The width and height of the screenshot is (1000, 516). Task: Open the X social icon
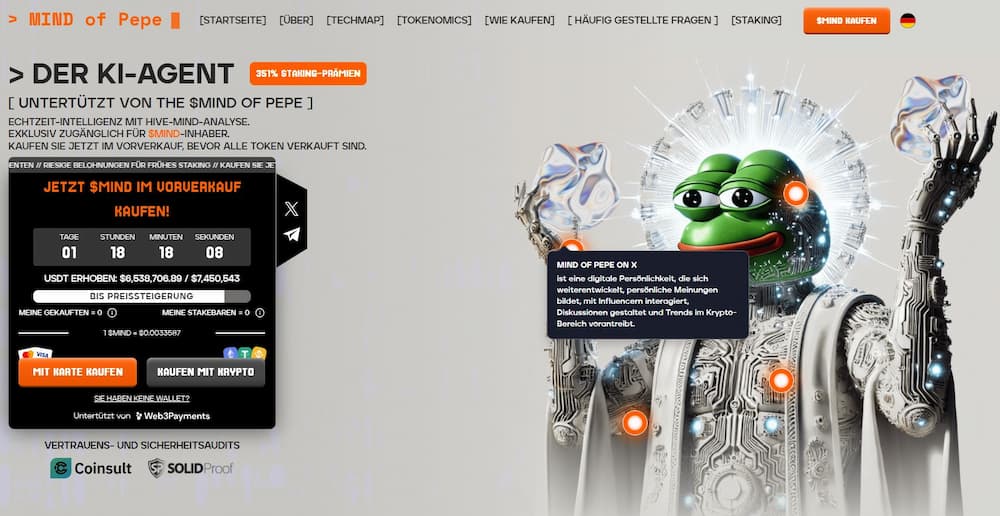tap(291, 209)
